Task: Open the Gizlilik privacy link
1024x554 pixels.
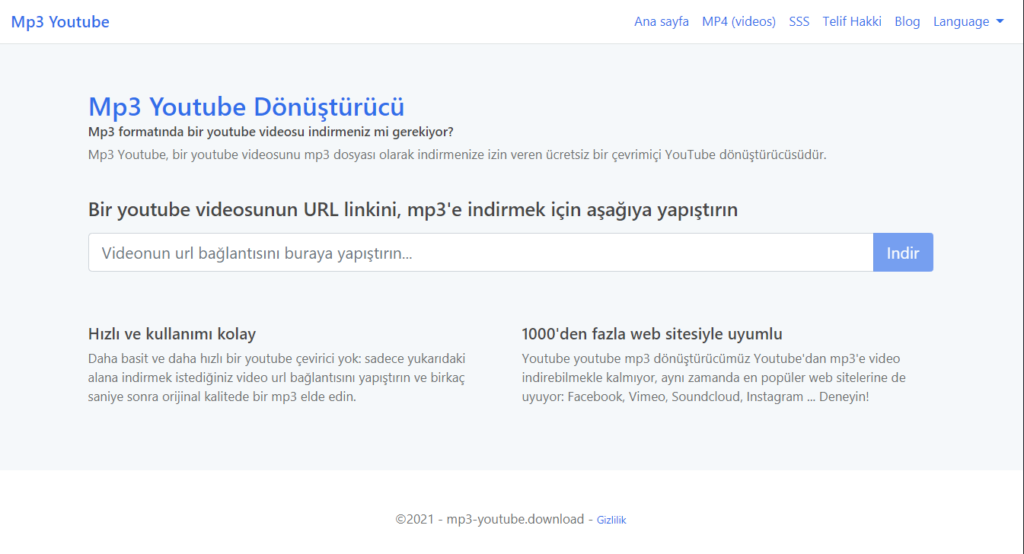Action: 611,520
